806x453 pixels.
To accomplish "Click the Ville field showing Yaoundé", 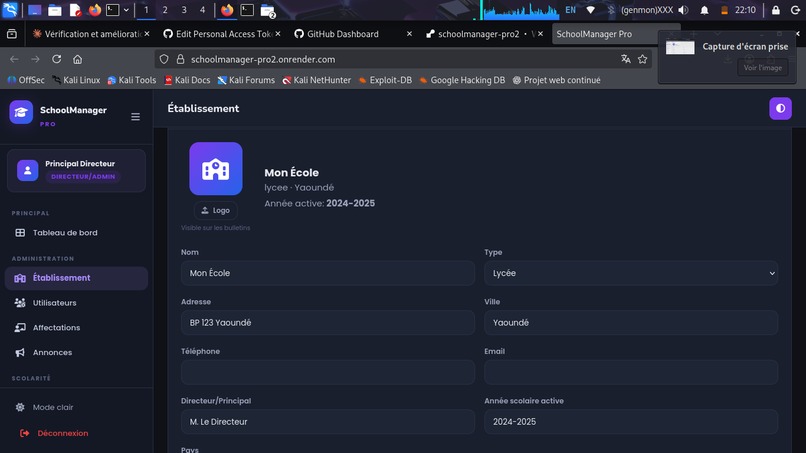I will pyautogui.click(x=631, y=322).
